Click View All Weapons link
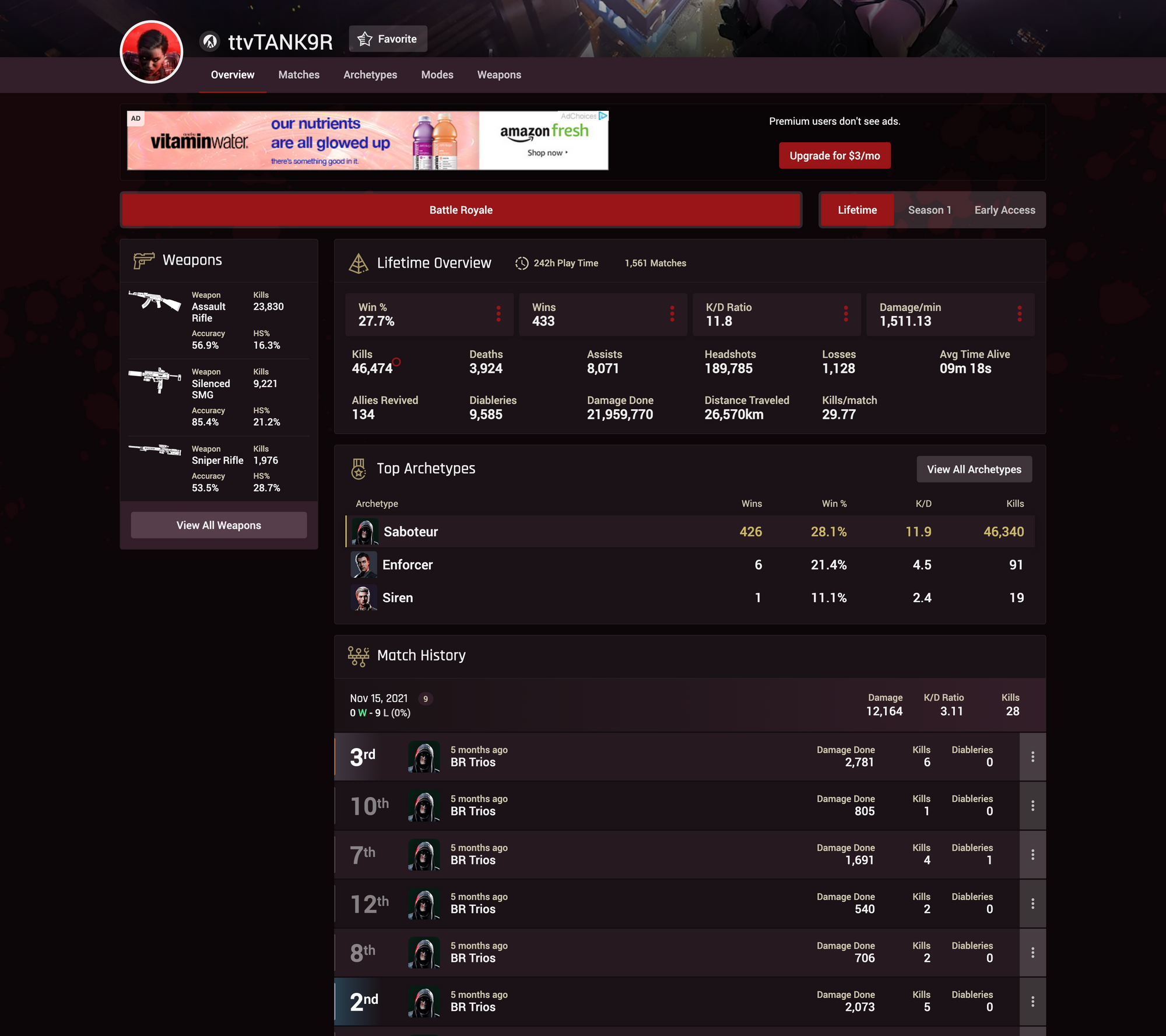 218,525
